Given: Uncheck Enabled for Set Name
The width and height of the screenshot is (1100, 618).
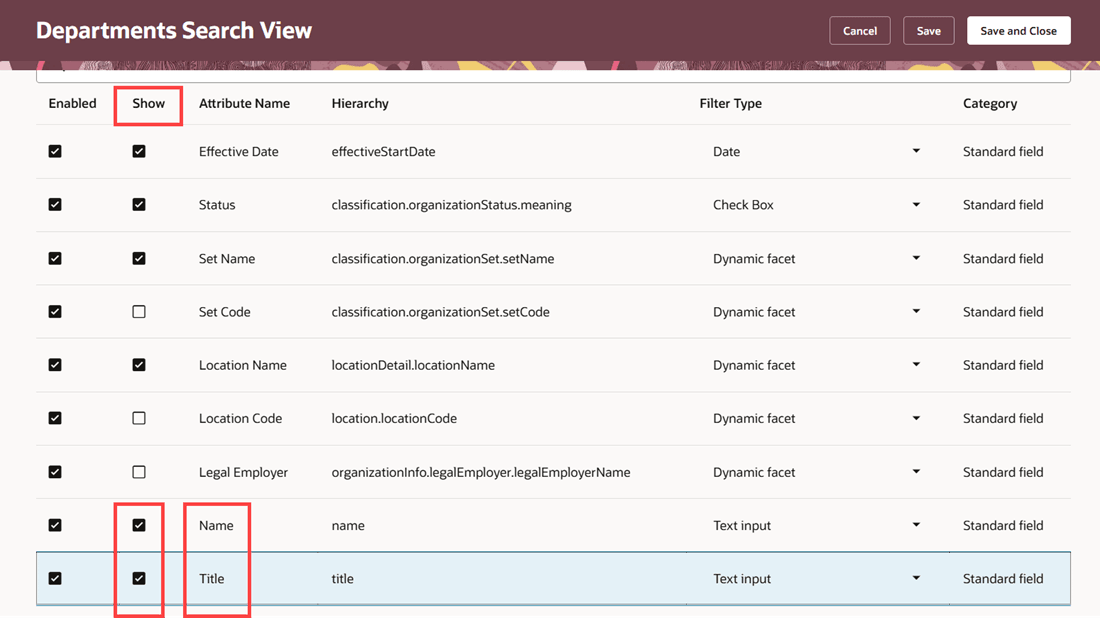Looking at the screenshot, I should click(x=55, y=258).
